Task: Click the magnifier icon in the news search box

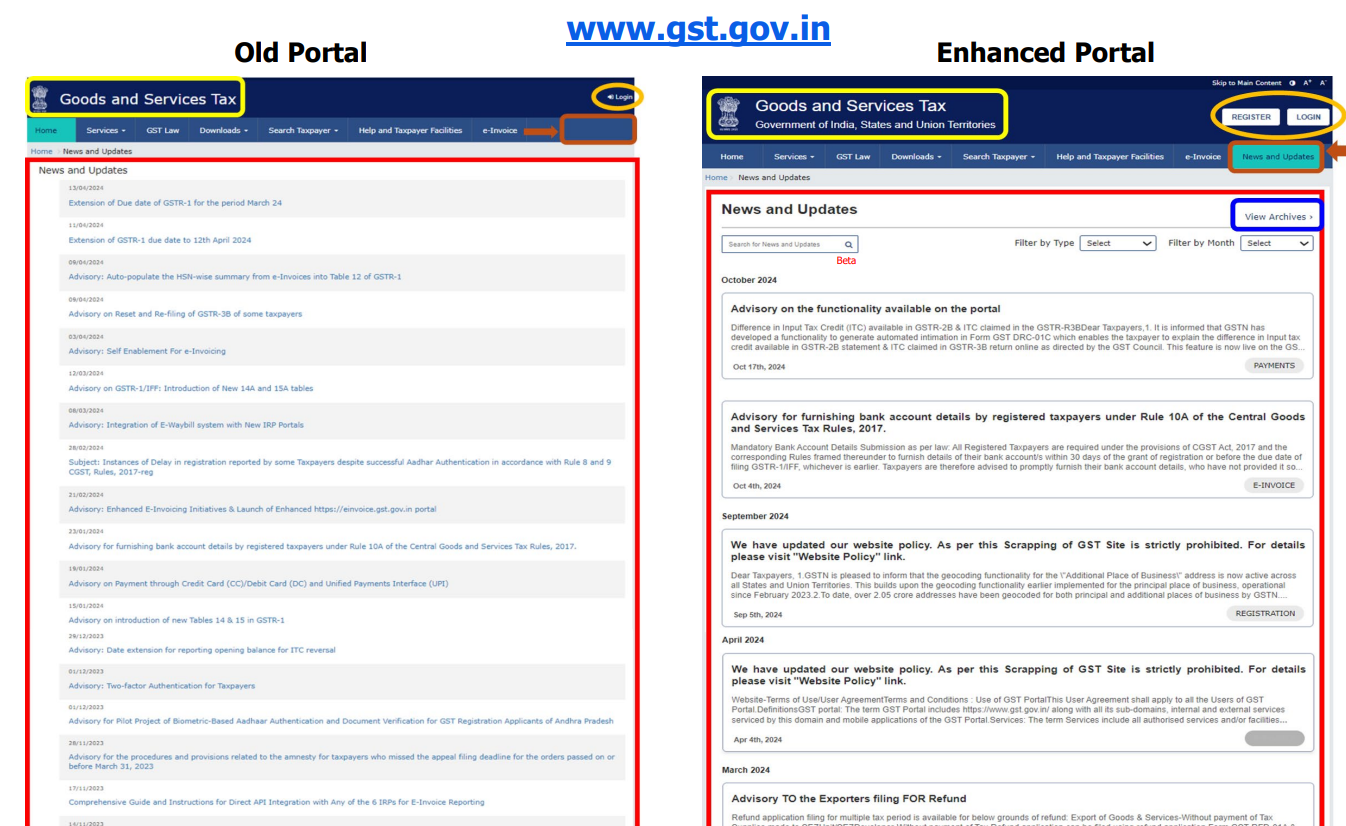Action: [x=848, y=244]
